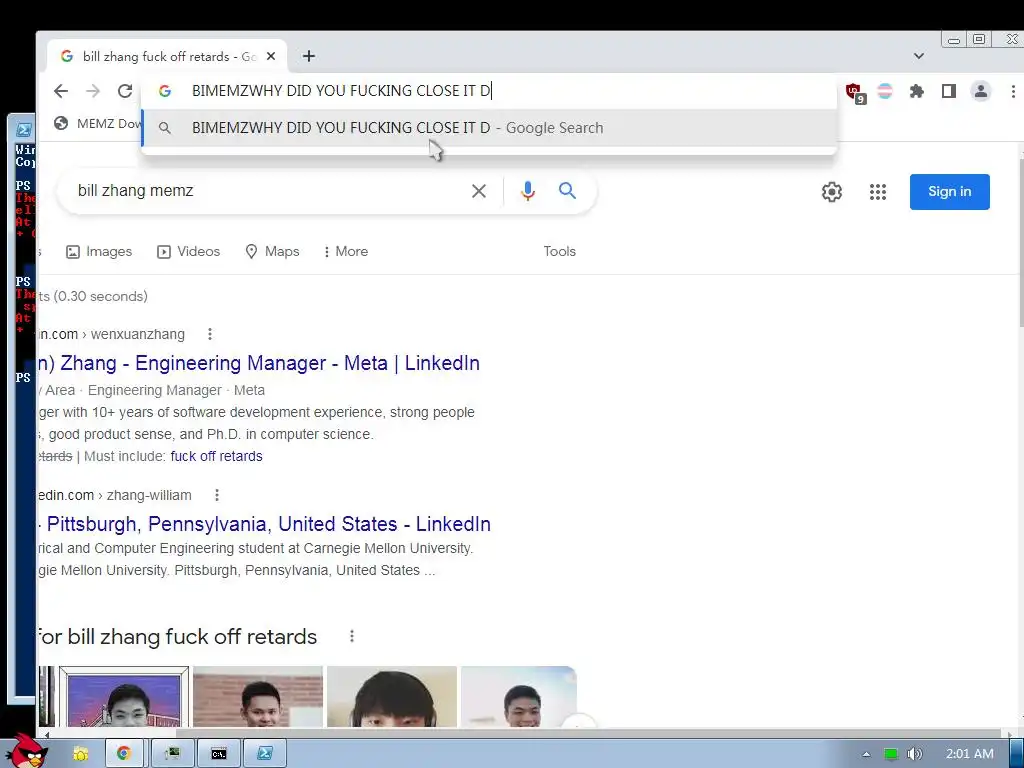Open the tab search chevron
The image size is (1024, 768).
pyautogui.click(x=919, y=56)
